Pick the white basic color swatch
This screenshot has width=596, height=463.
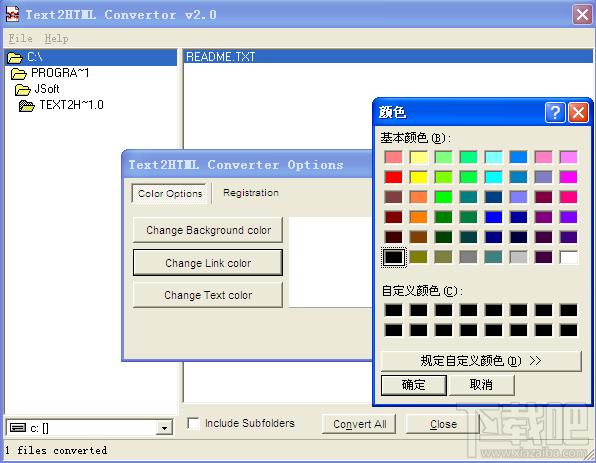pyautogui.click(x=569, y=257)
